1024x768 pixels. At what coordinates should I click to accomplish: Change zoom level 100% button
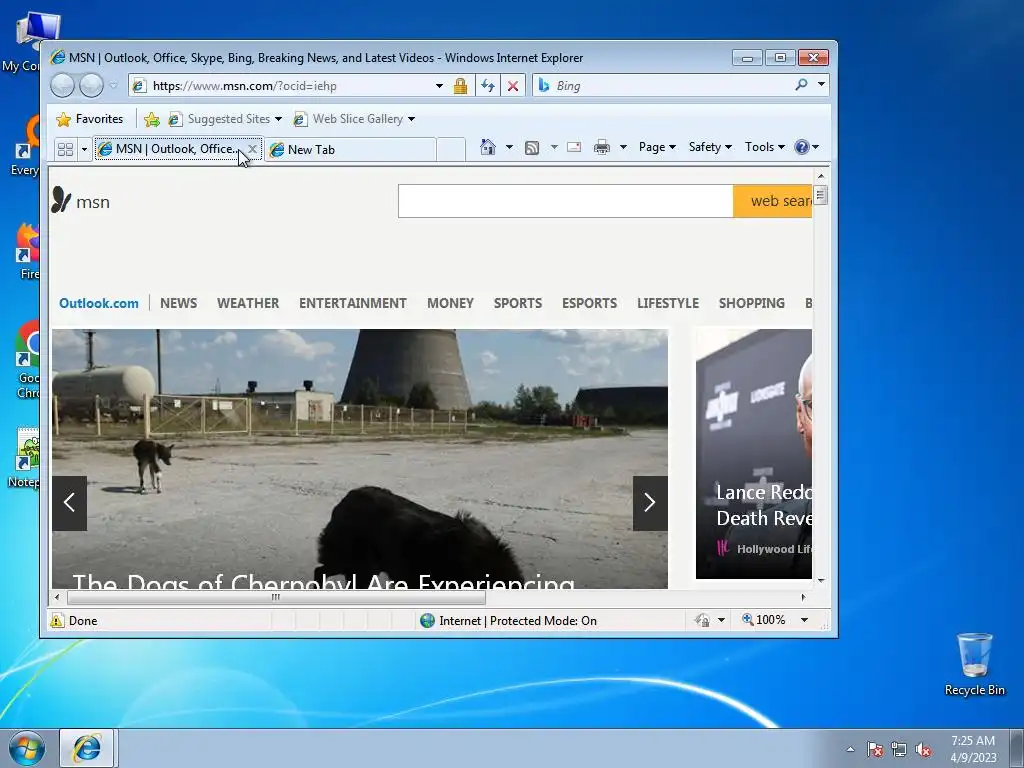(764, 620)
